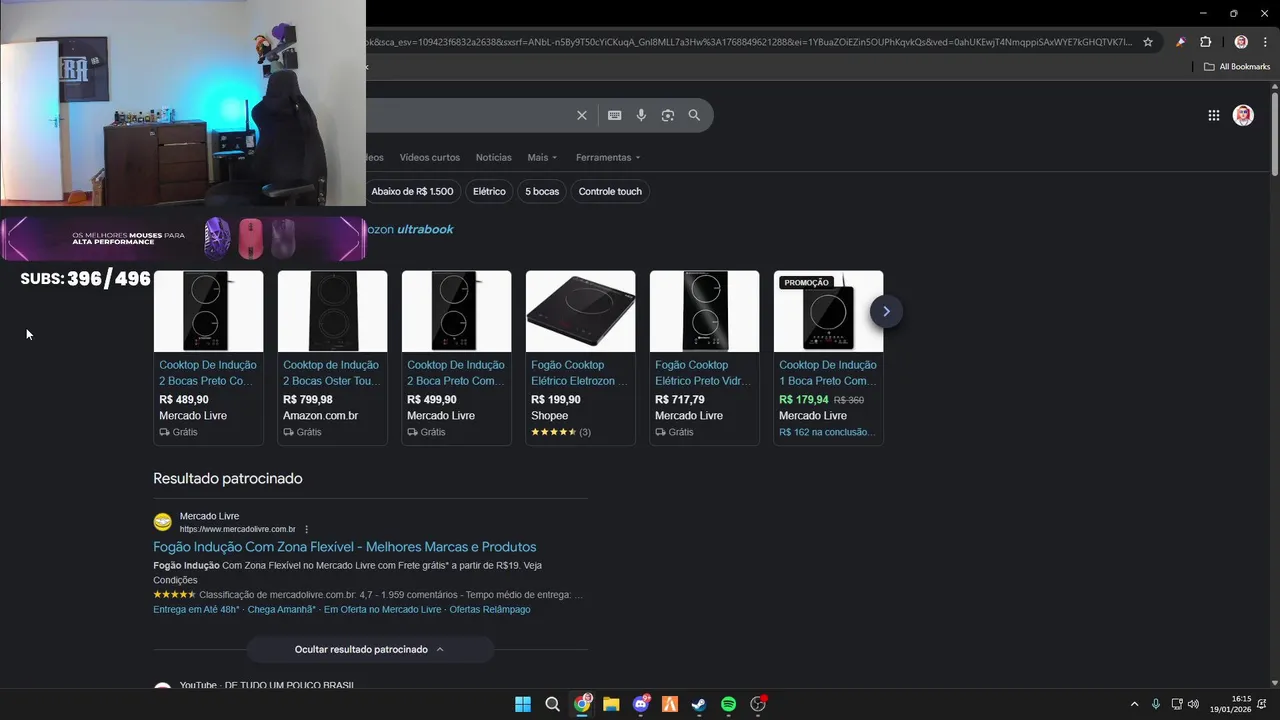Open Chrome's three-dot menu
This screenshot has width=1280, height=720.
pos(1266,42)
